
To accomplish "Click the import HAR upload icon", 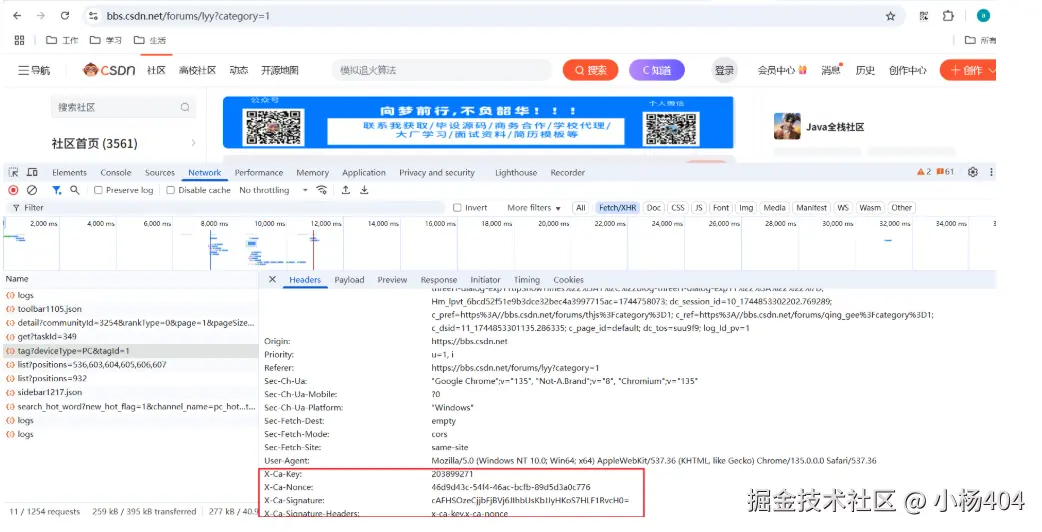I will 346,190.
